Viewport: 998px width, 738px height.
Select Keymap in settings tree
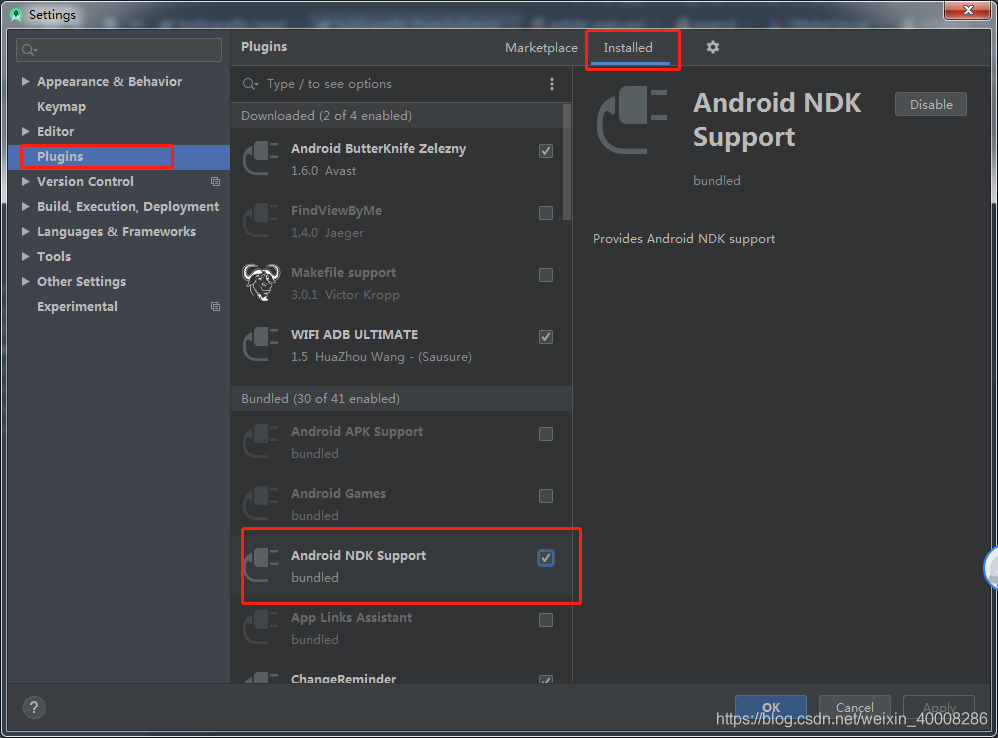click(x=61, y=107)
